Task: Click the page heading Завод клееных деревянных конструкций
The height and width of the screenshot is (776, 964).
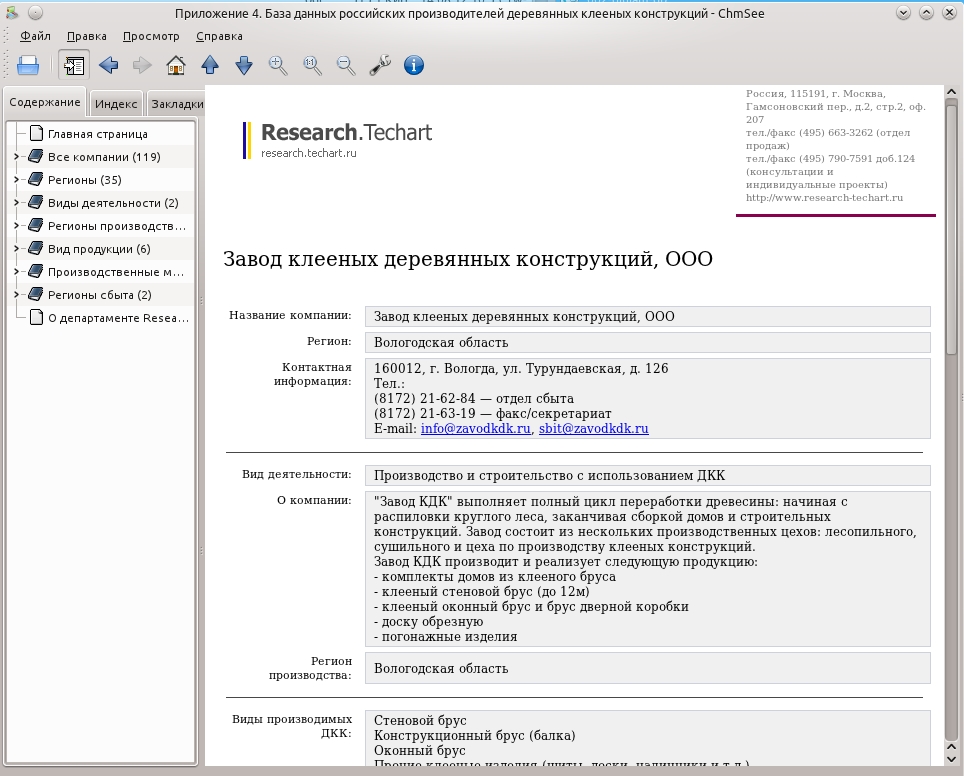Action: tap(468, 259)
